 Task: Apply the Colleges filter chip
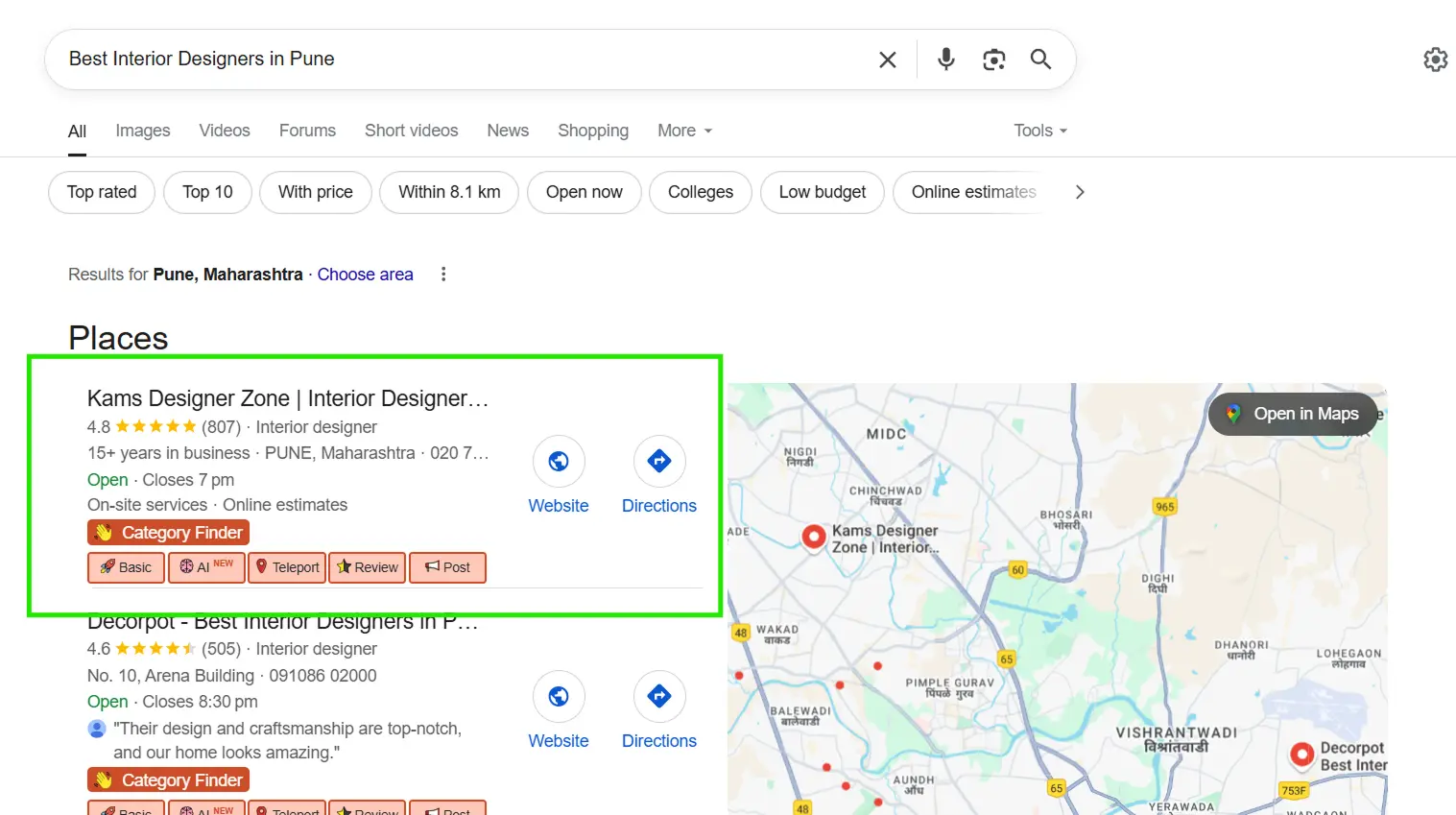[x=701, y=192]
